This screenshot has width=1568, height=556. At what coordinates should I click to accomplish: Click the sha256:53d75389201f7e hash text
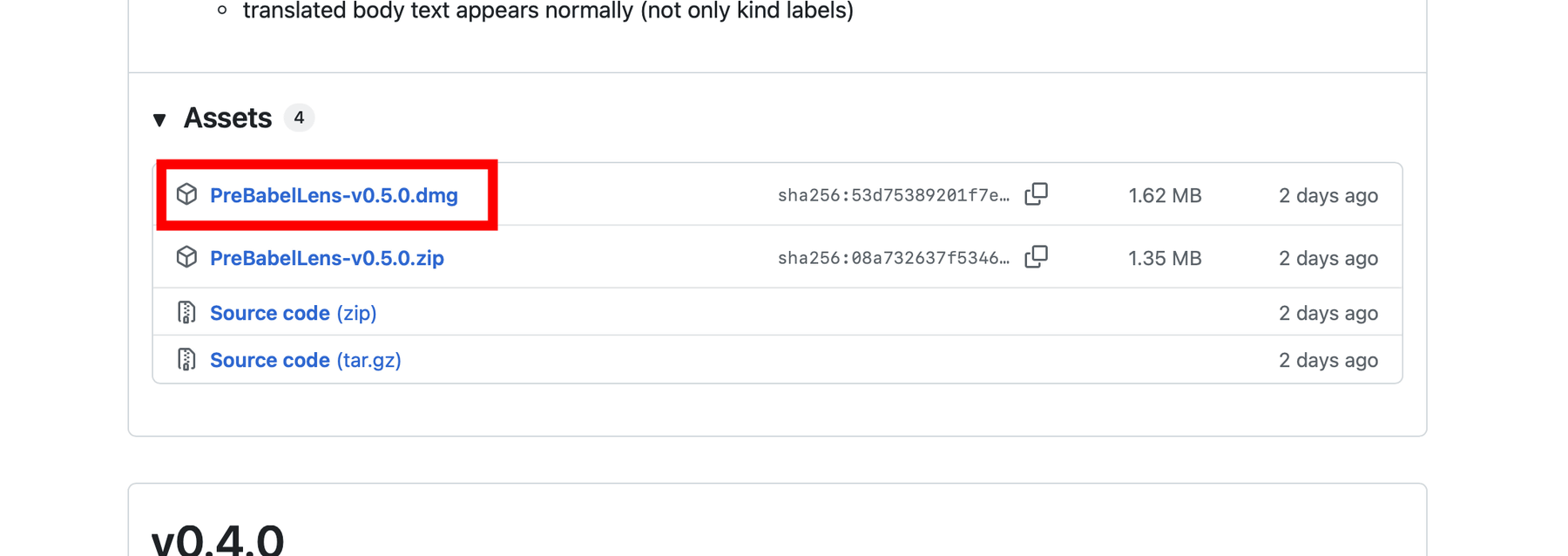893,195
